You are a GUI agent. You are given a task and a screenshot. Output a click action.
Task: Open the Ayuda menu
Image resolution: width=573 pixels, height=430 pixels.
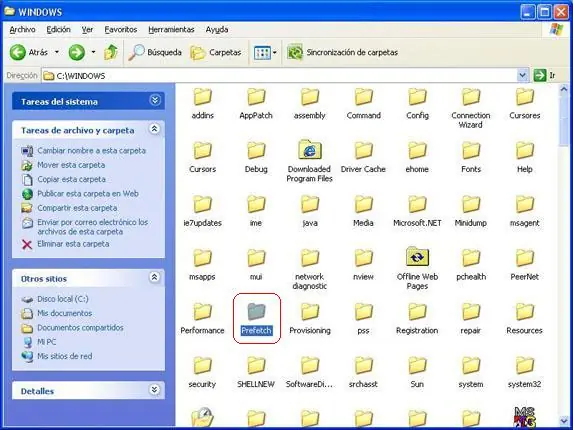(217, 30)
